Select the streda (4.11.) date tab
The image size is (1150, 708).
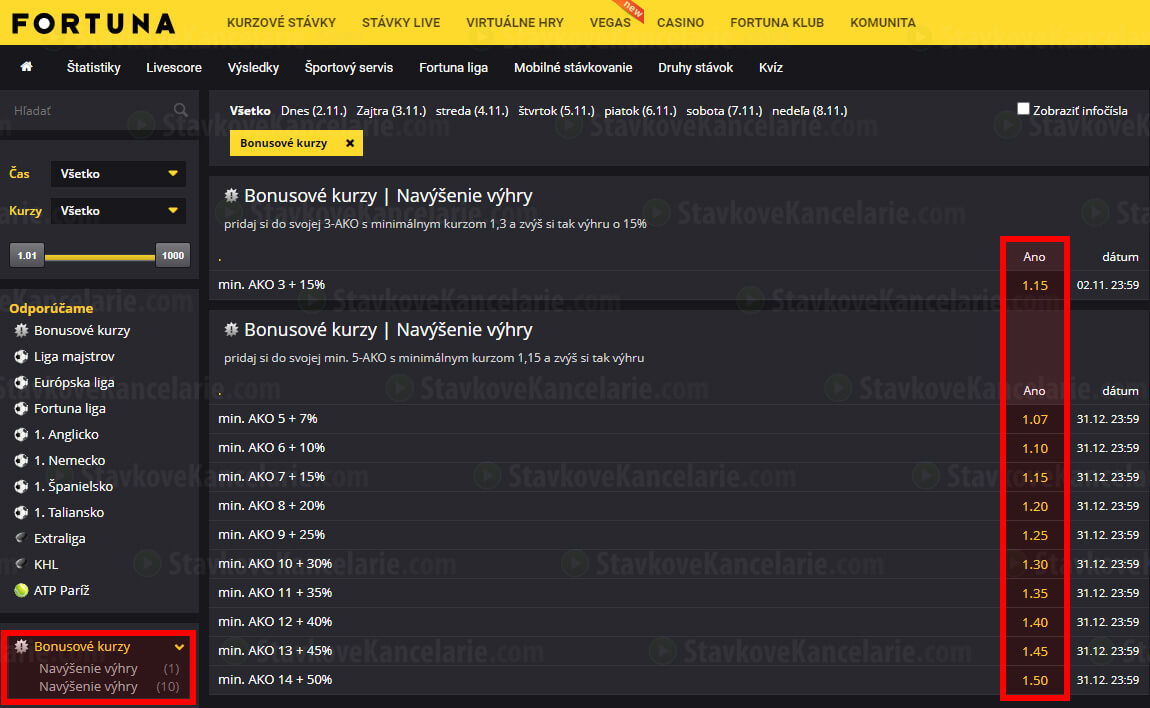click(x=472, y=111)
